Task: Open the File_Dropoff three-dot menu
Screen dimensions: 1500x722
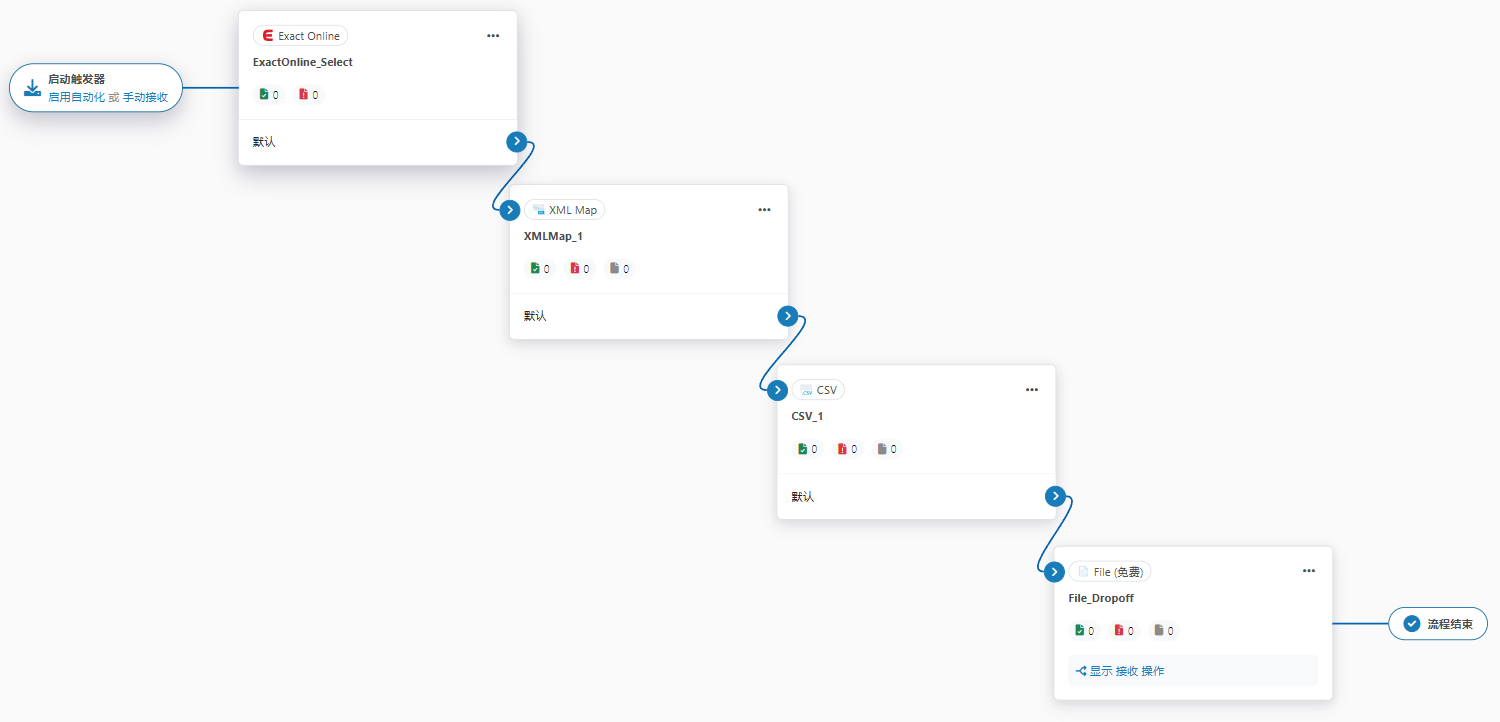Action: coord(1309,571)
